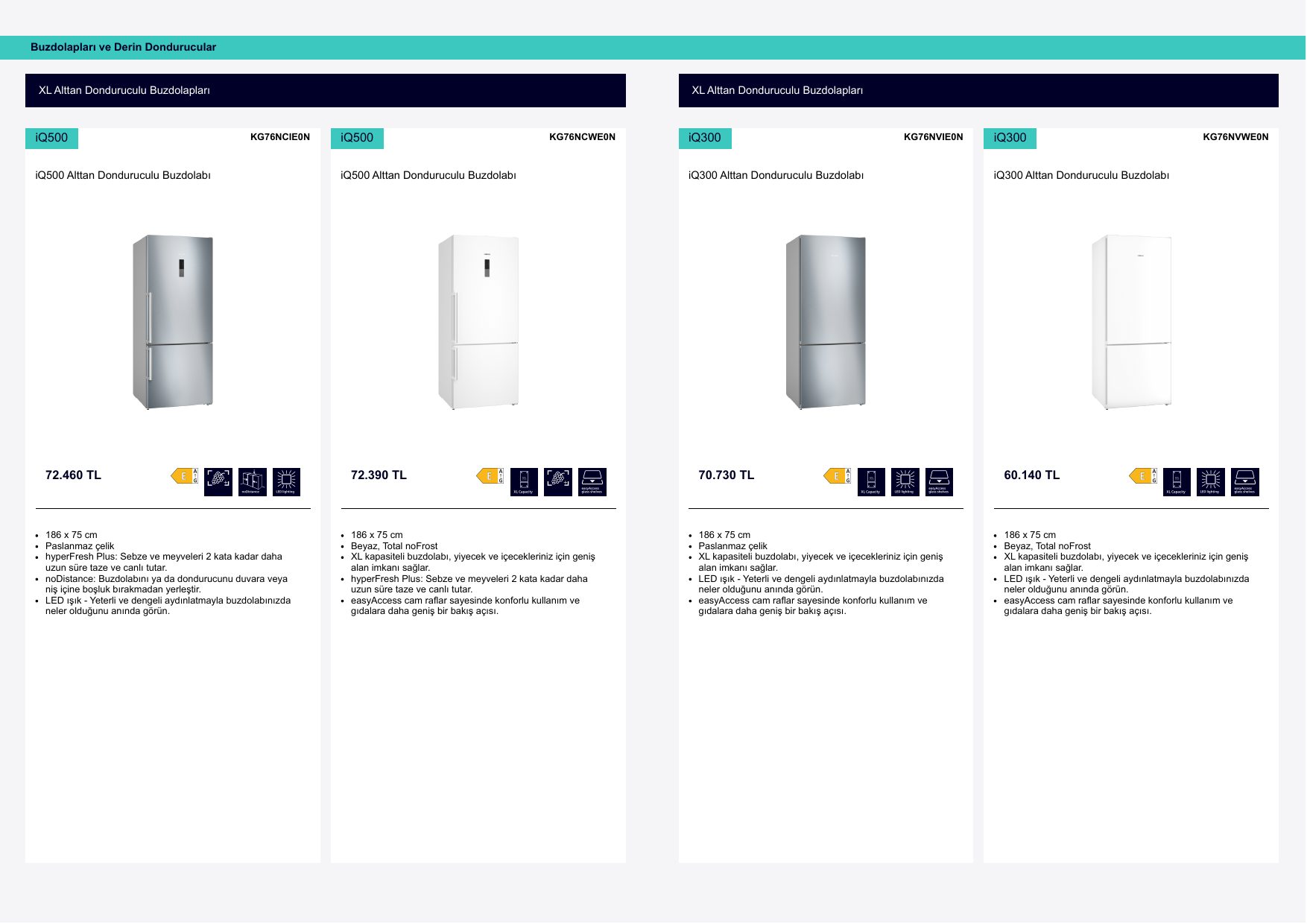This screenshot has width=1307, height=924.
Task: Click the LED ışık bullet for KG76NVWE0N
Action: pyautogui.click(x=1127, y=584)
